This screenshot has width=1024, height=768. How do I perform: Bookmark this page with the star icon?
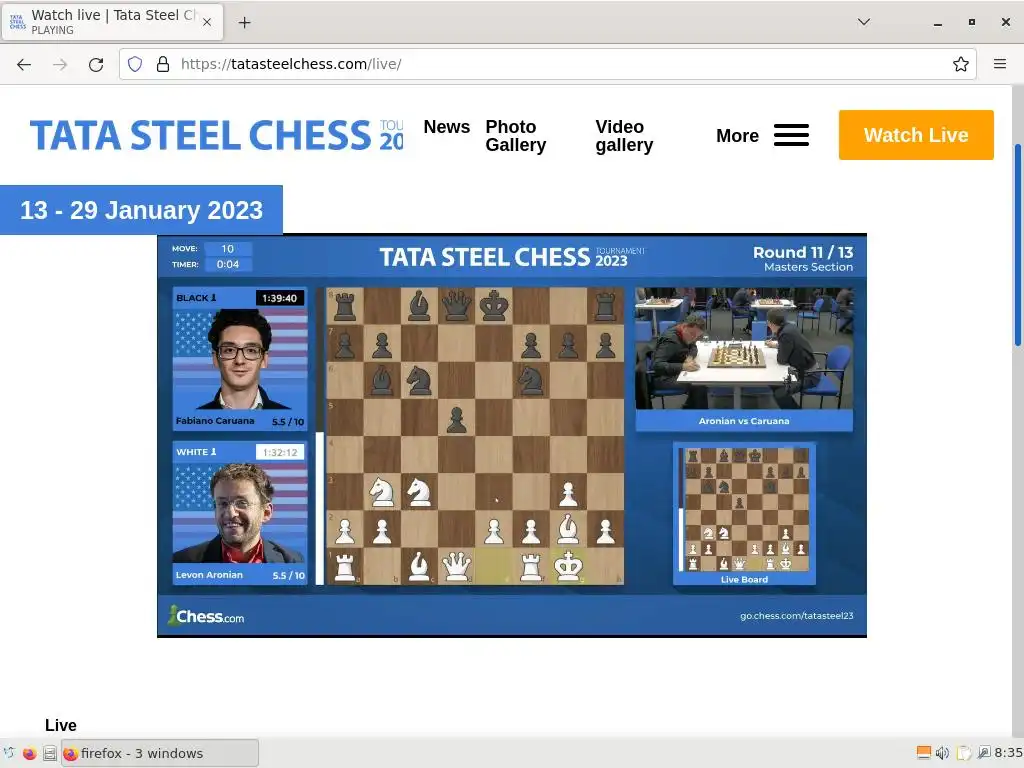tap(961, 64)
